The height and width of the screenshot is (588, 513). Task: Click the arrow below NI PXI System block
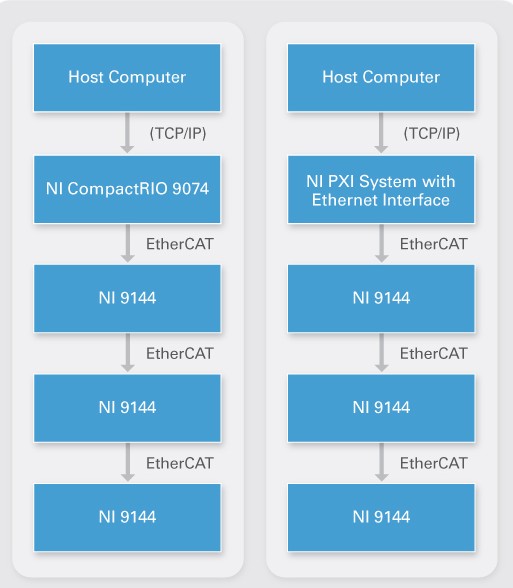tap(381, 243)
